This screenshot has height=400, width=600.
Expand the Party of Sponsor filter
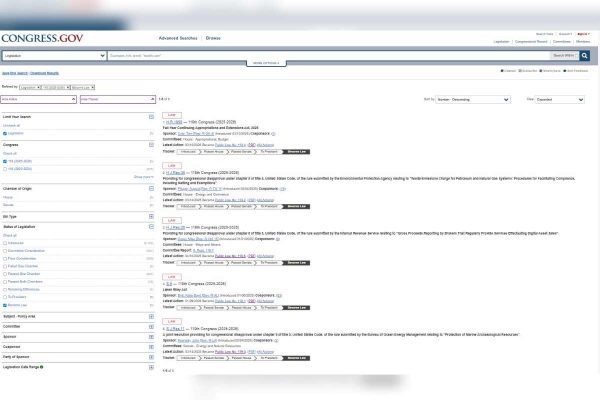coord(151,357)
